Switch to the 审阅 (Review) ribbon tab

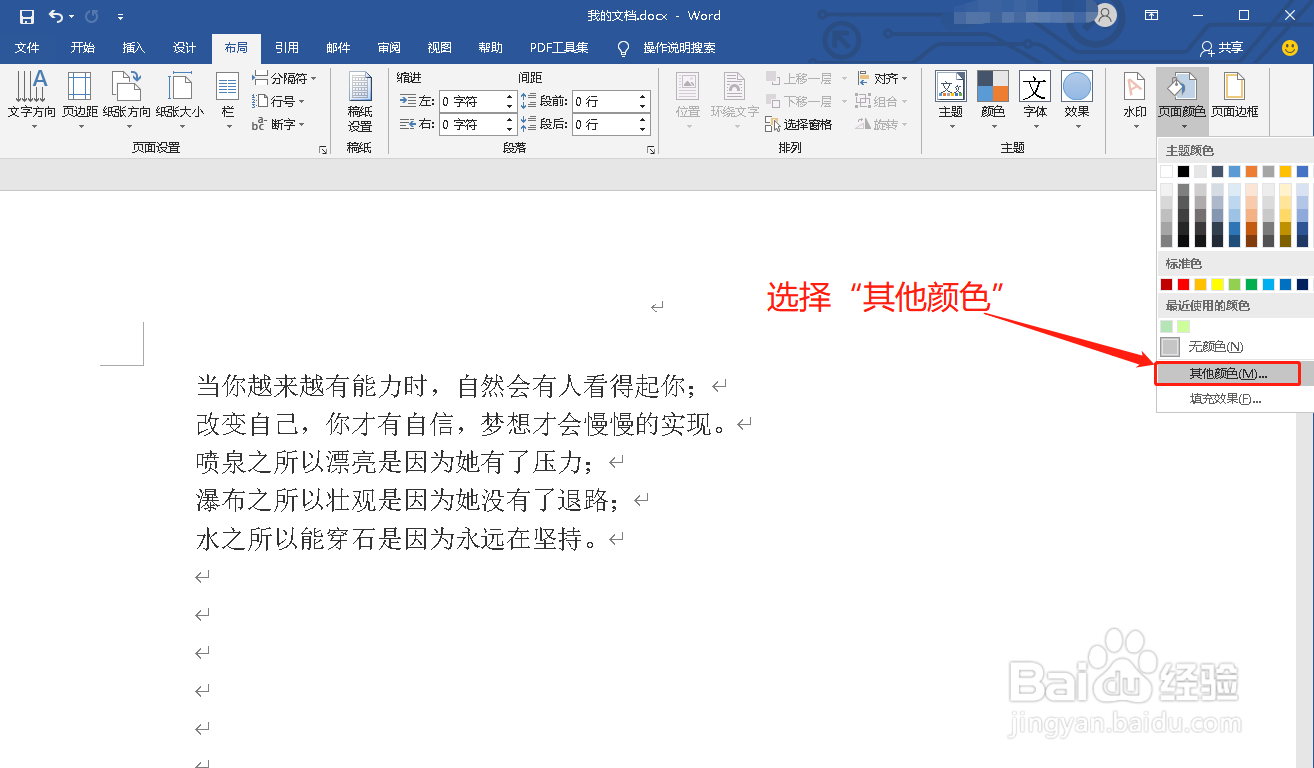click(x=388, y=47)
